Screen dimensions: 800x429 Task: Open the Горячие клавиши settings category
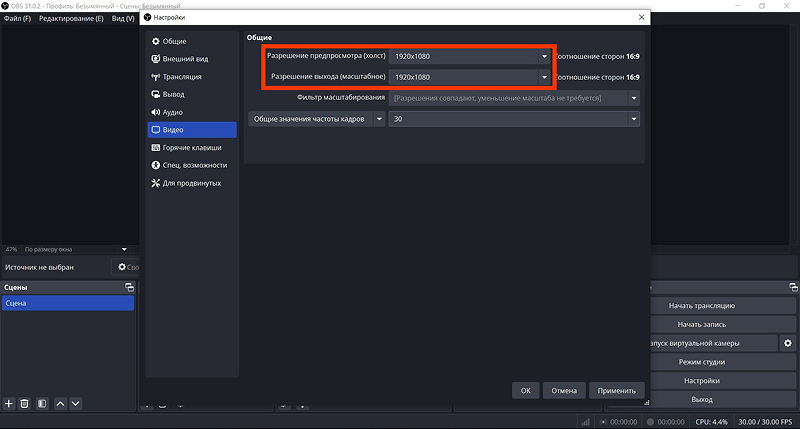[x=192, y=147]
